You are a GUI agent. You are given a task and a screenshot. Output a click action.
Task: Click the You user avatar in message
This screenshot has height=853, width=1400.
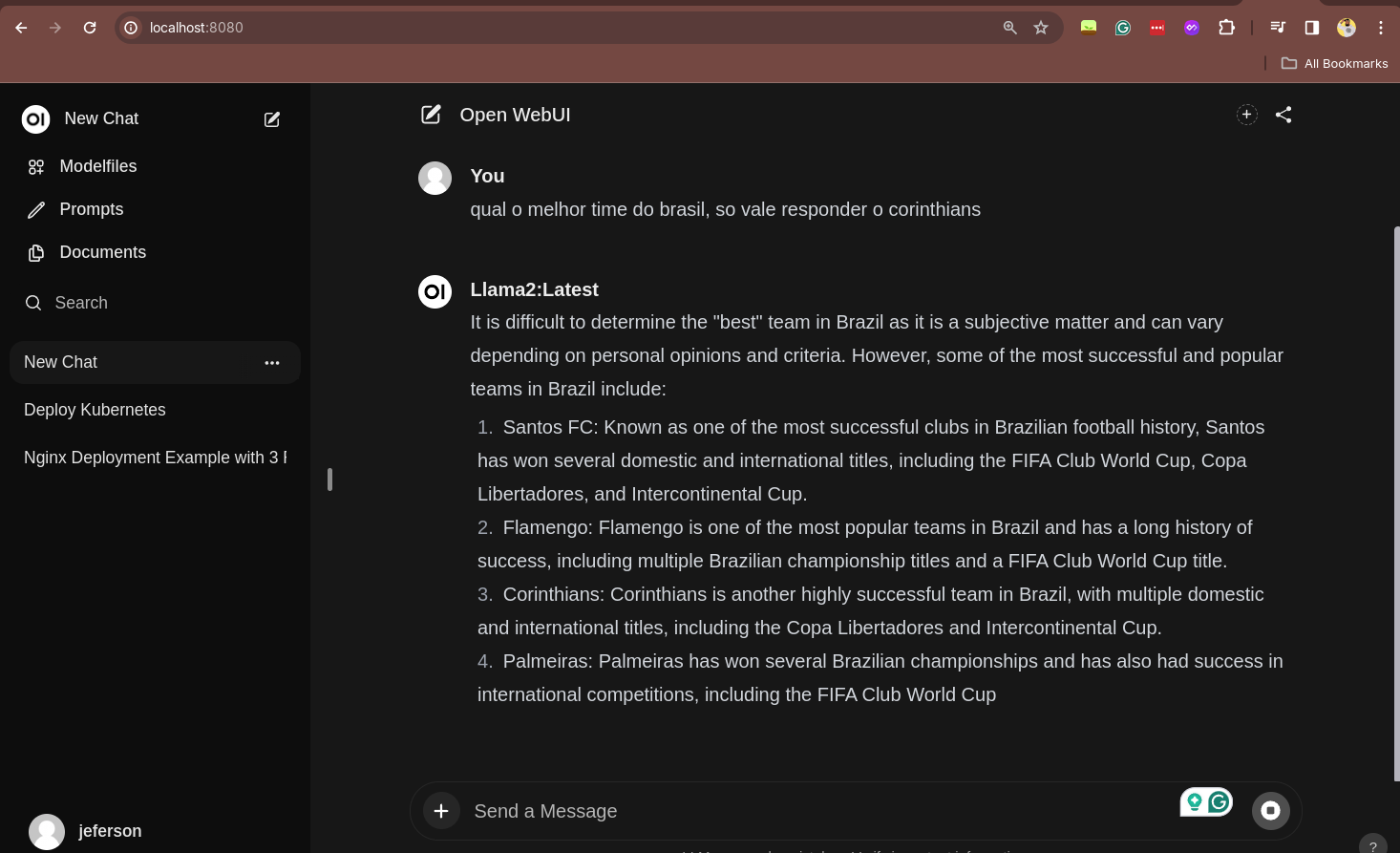(435, 178)
